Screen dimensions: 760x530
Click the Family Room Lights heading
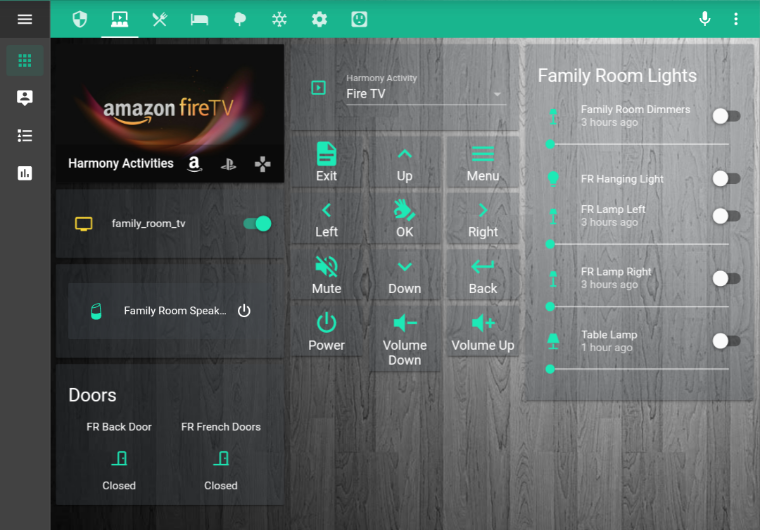click(617, 76)
